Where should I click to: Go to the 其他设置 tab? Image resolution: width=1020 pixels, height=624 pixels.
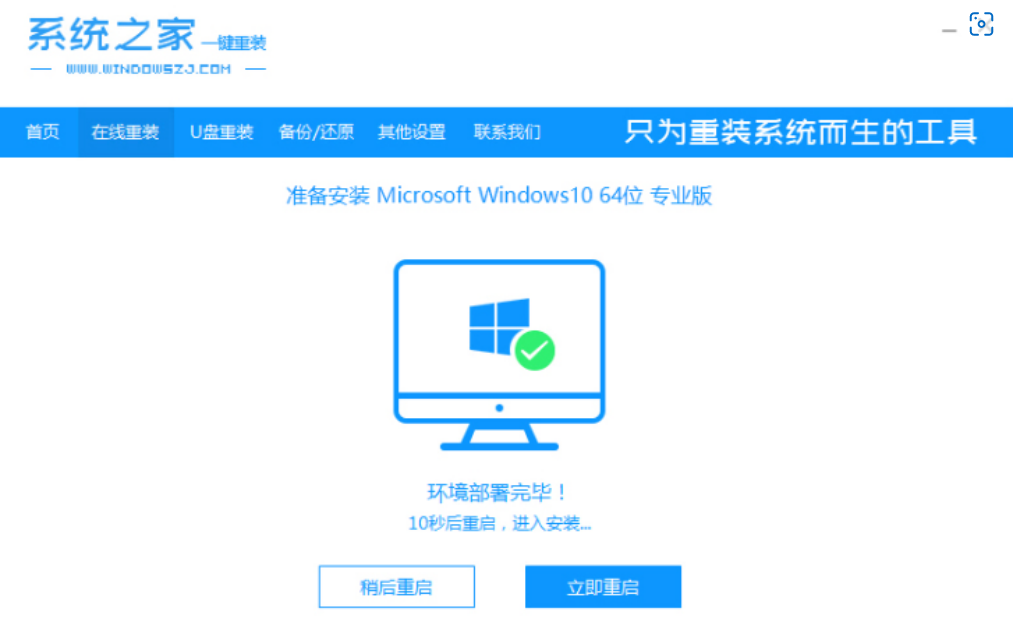(412, 132)
